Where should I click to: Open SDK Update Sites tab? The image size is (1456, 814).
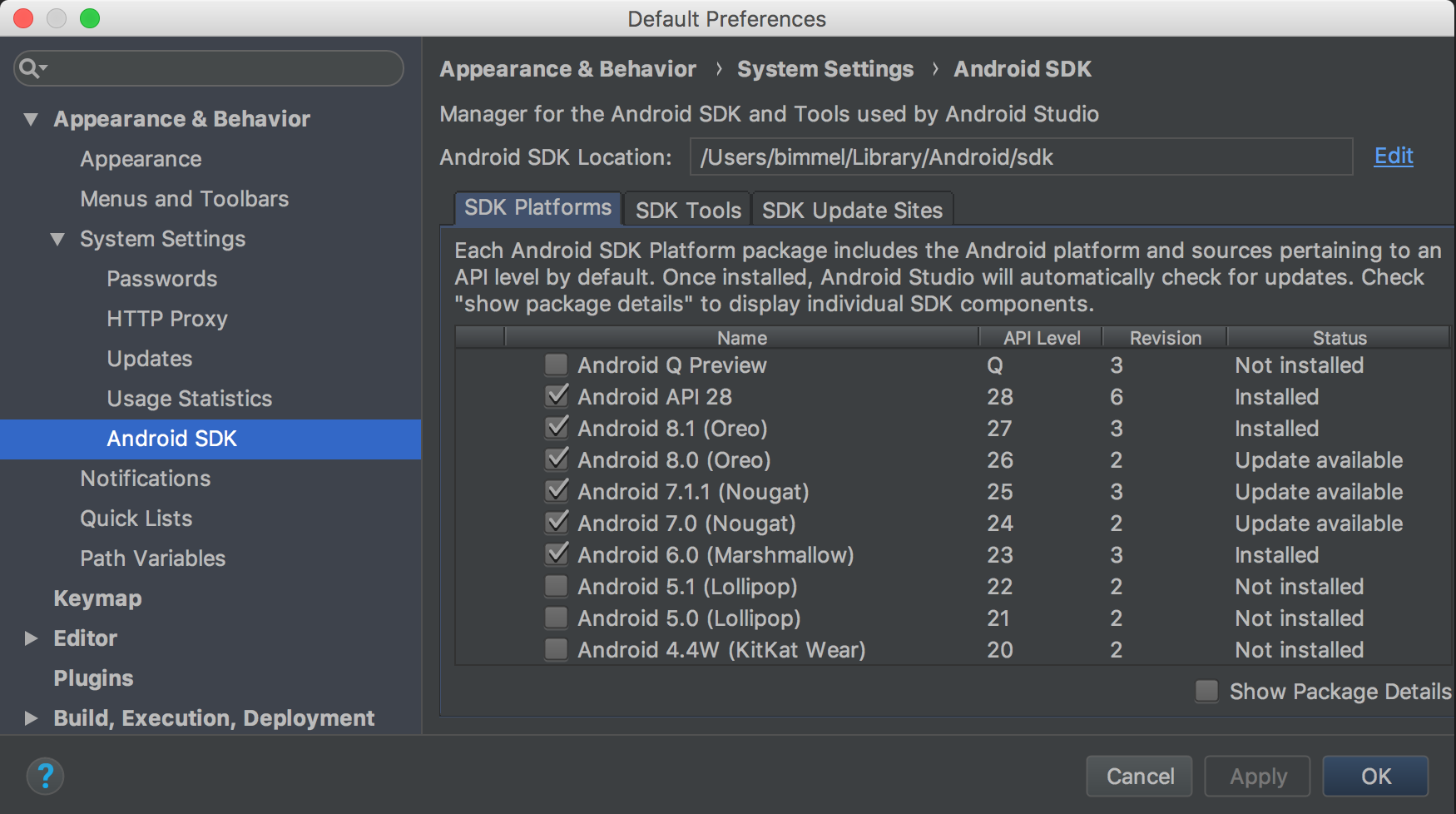(x=852, y=210)
